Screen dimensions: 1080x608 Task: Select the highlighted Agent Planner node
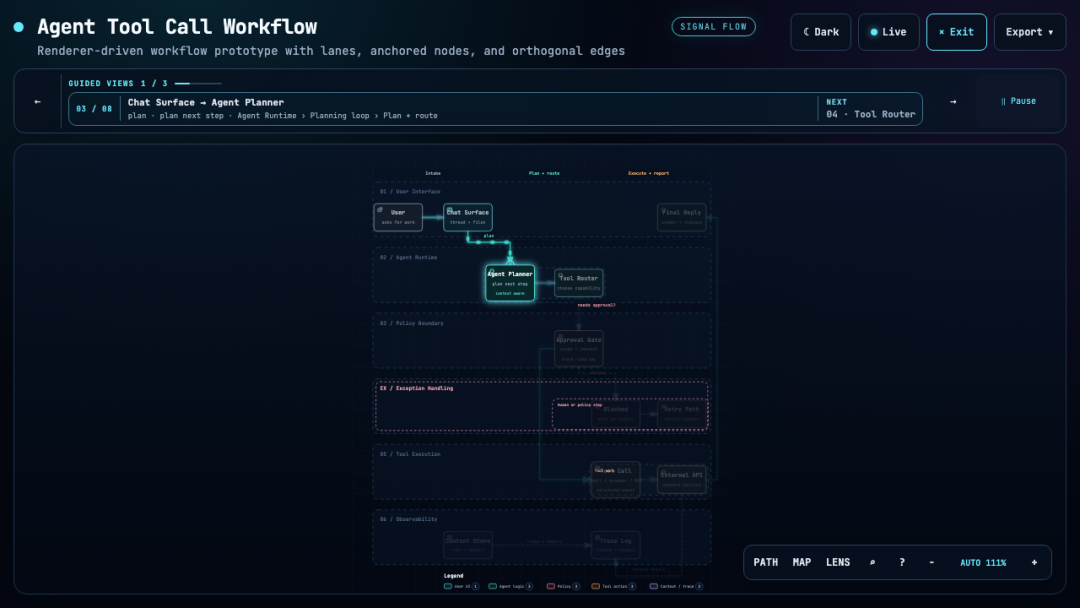tap(510, 283)
